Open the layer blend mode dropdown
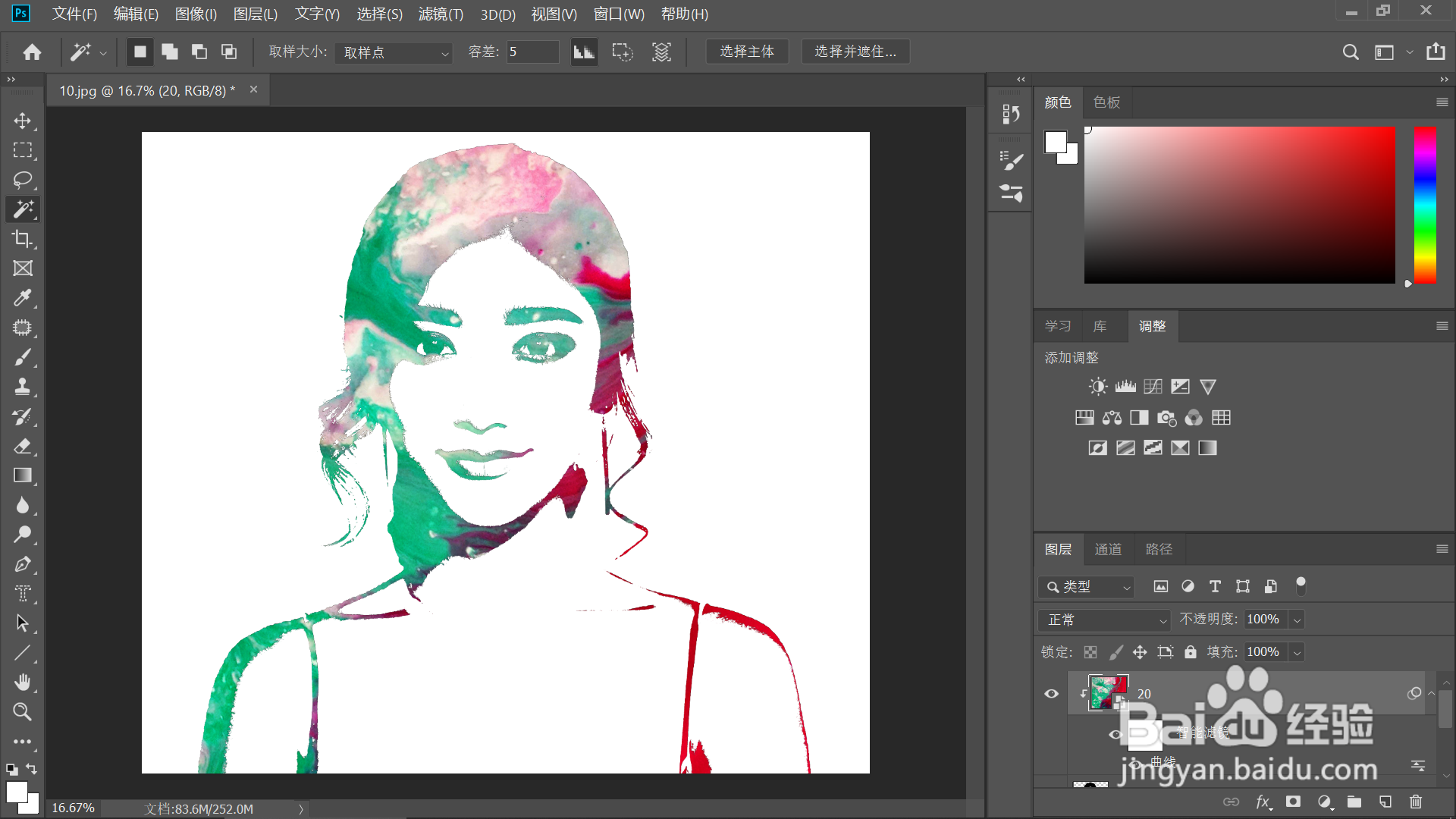This screenshot has width=1456, height=819. coord(1105,620)
